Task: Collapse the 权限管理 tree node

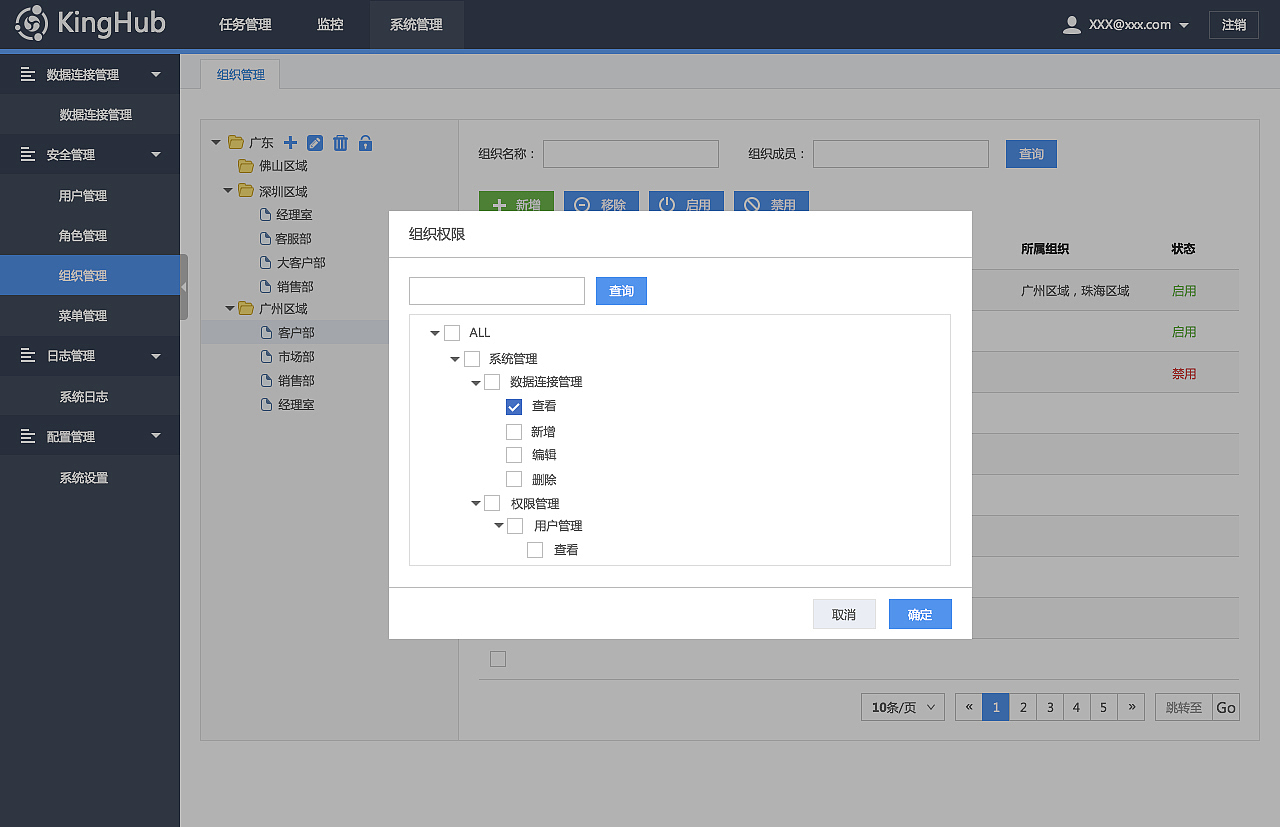Action: pyautogui.click(x=476, y=503)
